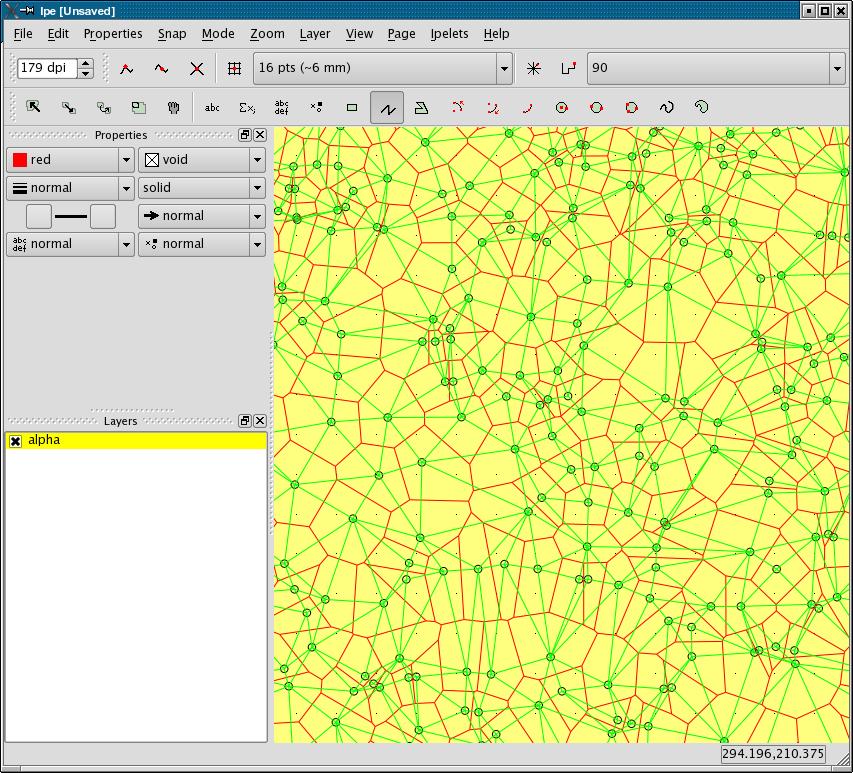
Task: Activate the rectangle drawing tool
Action: 352,107
